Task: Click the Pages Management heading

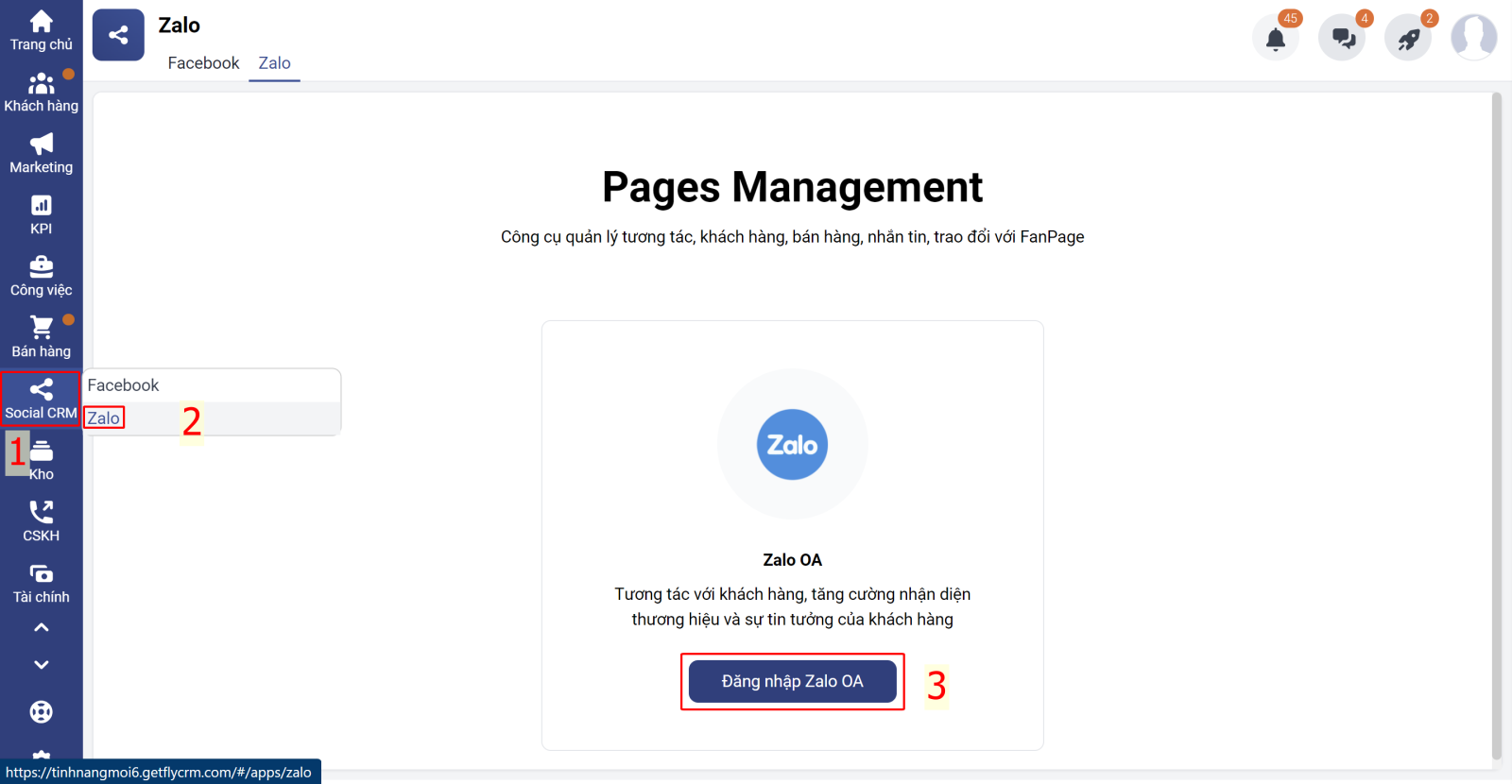Action: (x=792, y=187)
